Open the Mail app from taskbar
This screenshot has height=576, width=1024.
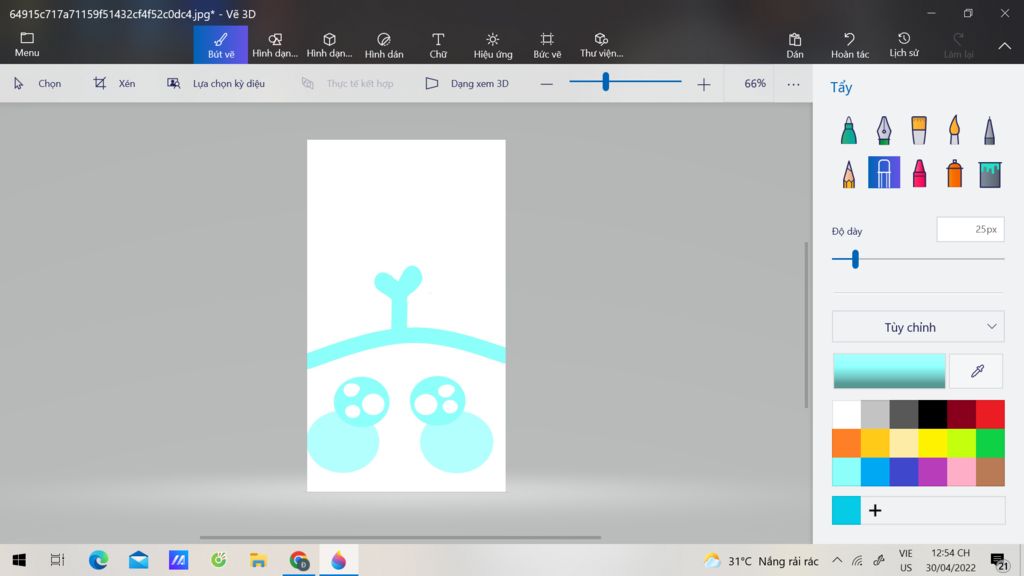pos(138,560)
